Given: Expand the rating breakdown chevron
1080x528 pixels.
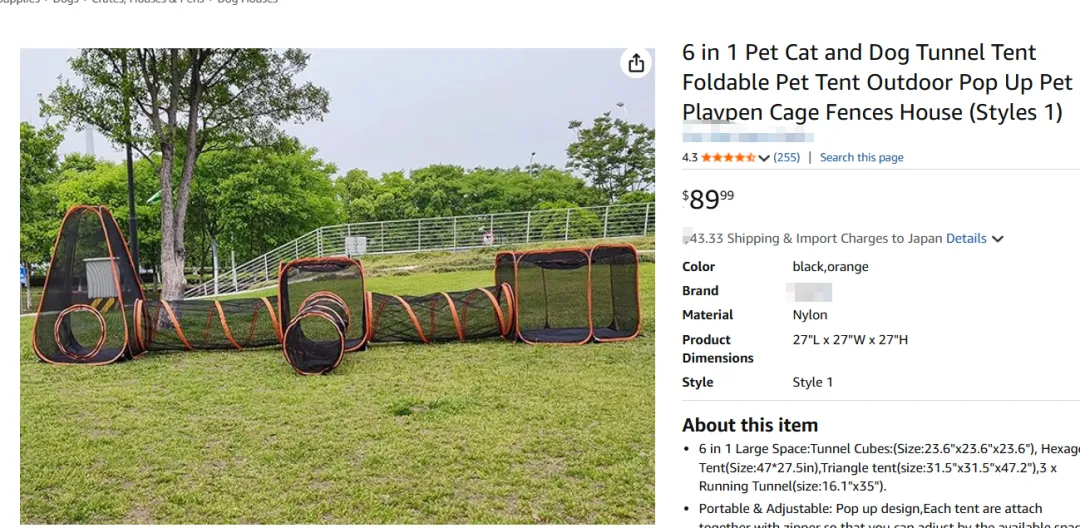Looking at the screenshot, I should (x=764, y=158).
